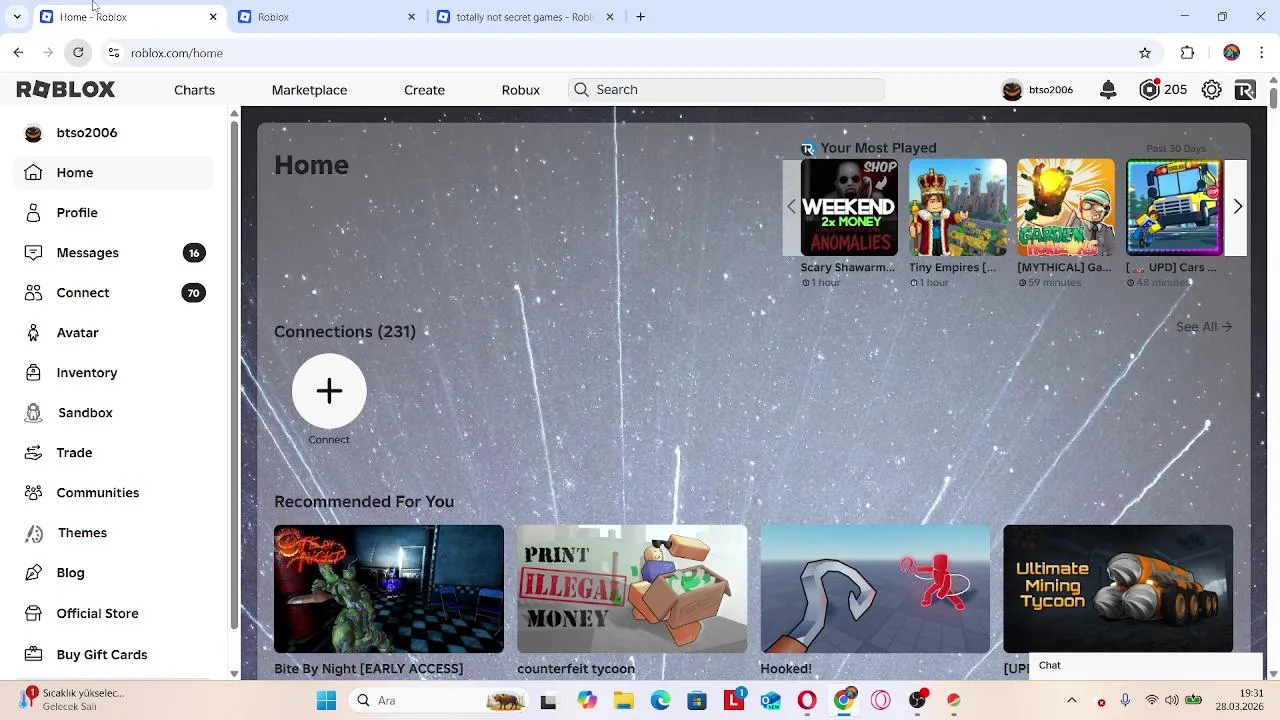1280x720 pixels.
Task: Click the Messages 16 unread badge
Action: tap(194, 253)
